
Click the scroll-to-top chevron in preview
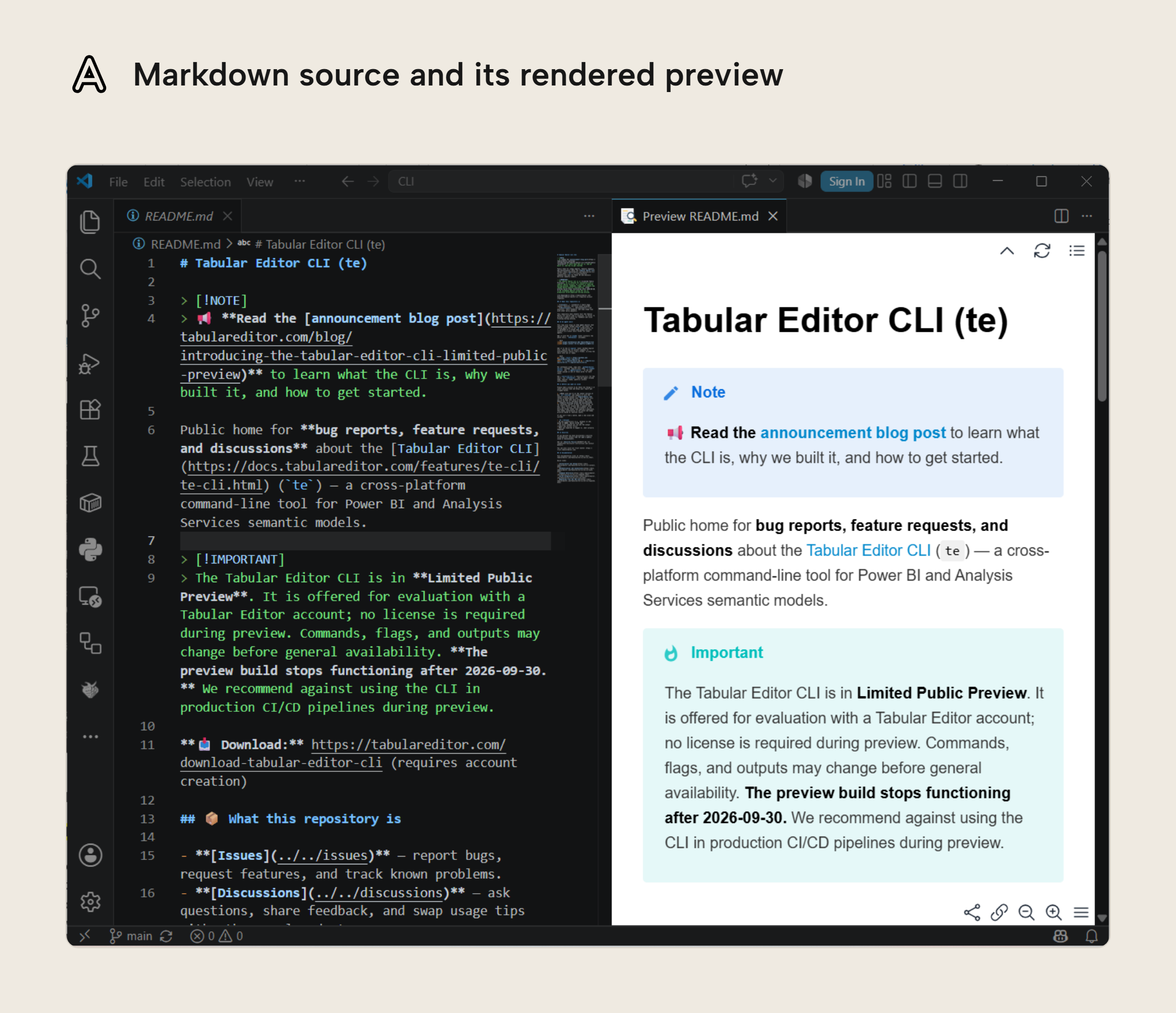[x=1007, y=251]
